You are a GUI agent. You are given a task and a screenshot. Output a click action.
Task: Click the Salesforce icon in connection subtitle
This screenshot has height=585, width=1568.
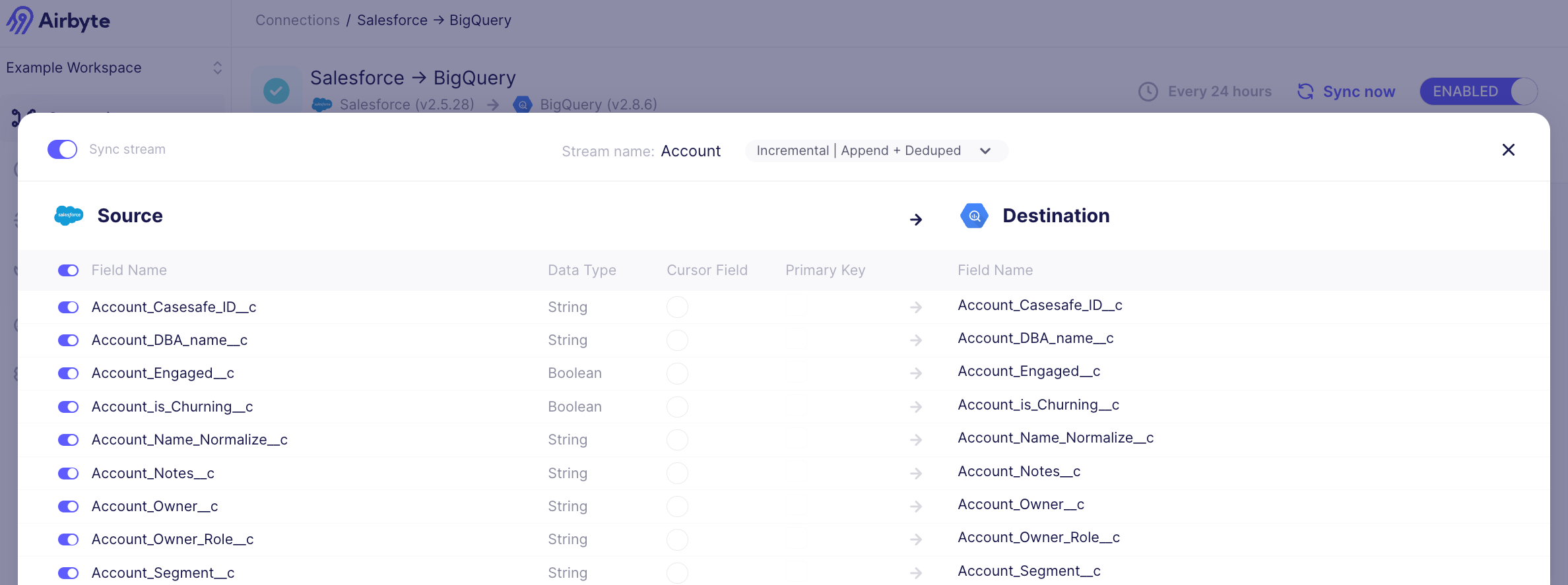pyautogui.click(x=322, y=104)
